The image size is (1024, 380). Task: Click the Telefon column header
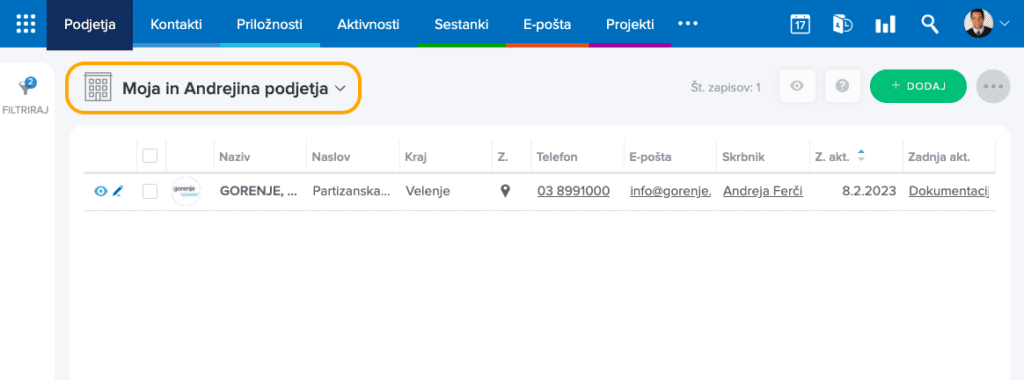point(557,157)
